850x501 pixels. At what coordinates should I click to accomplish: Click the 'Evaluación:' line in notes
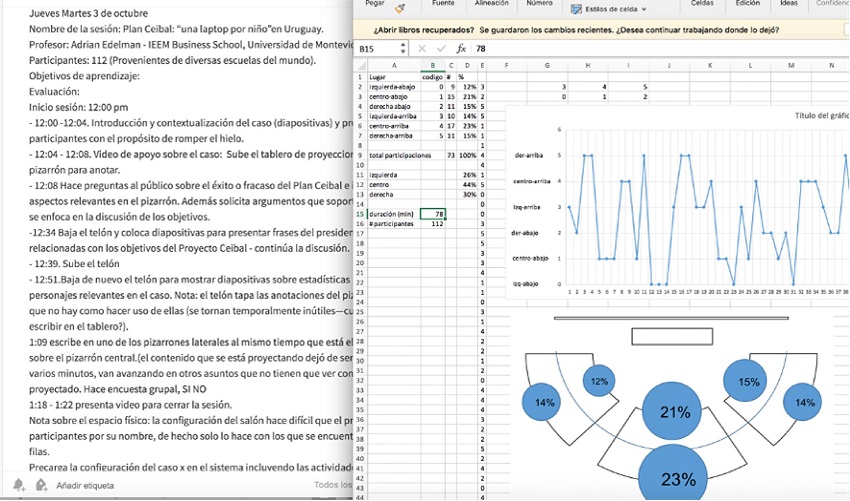[54, 92]
